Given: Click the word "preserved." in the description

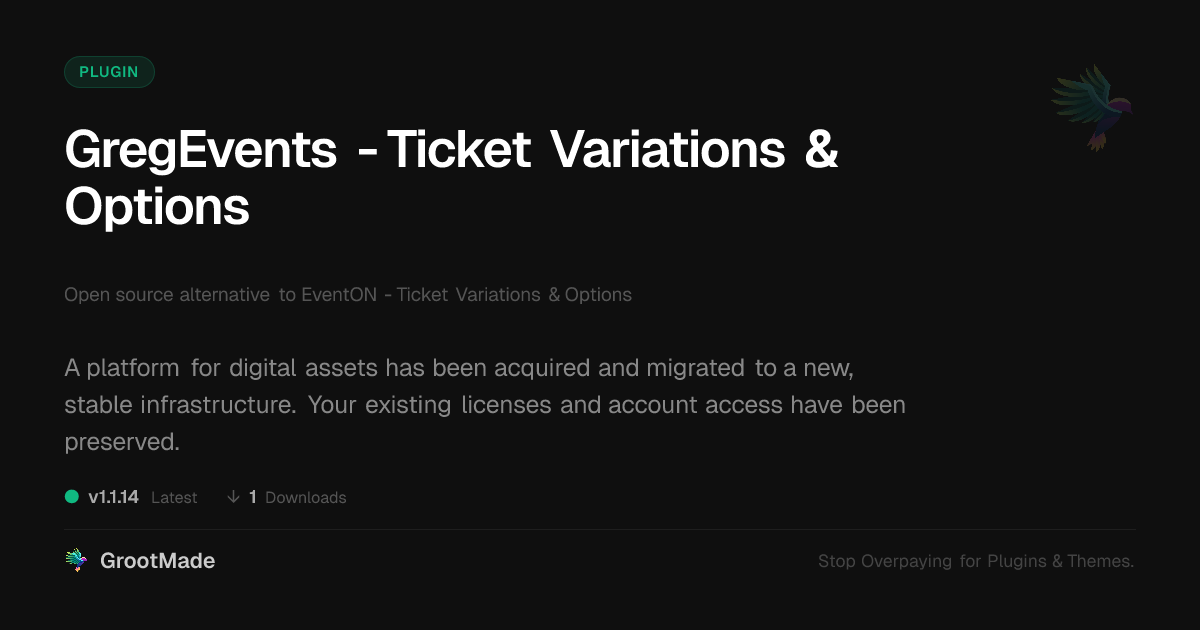Looking at the screenshot, I should [x=122, y=442].
